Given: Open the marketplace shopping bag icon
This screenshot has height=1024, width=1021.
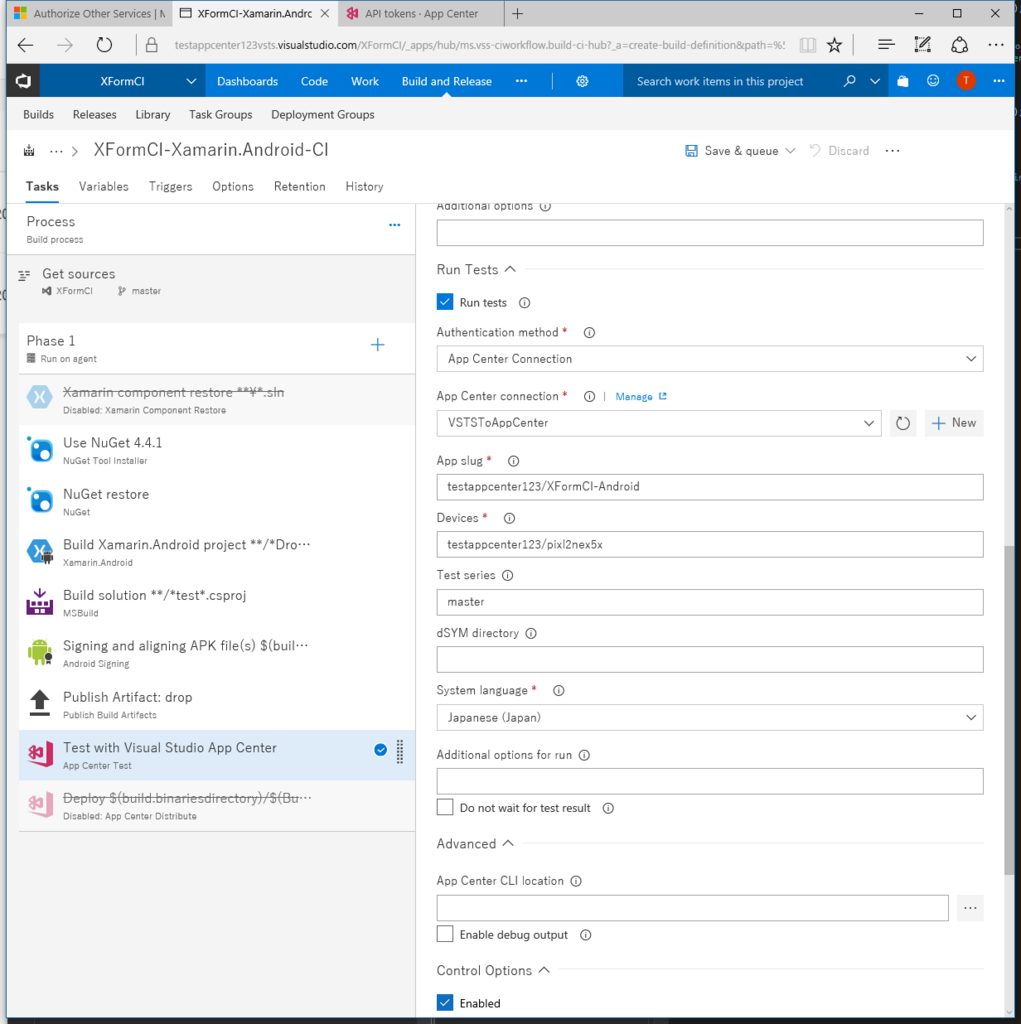Looking at the screenshot, I should (903, 81).
